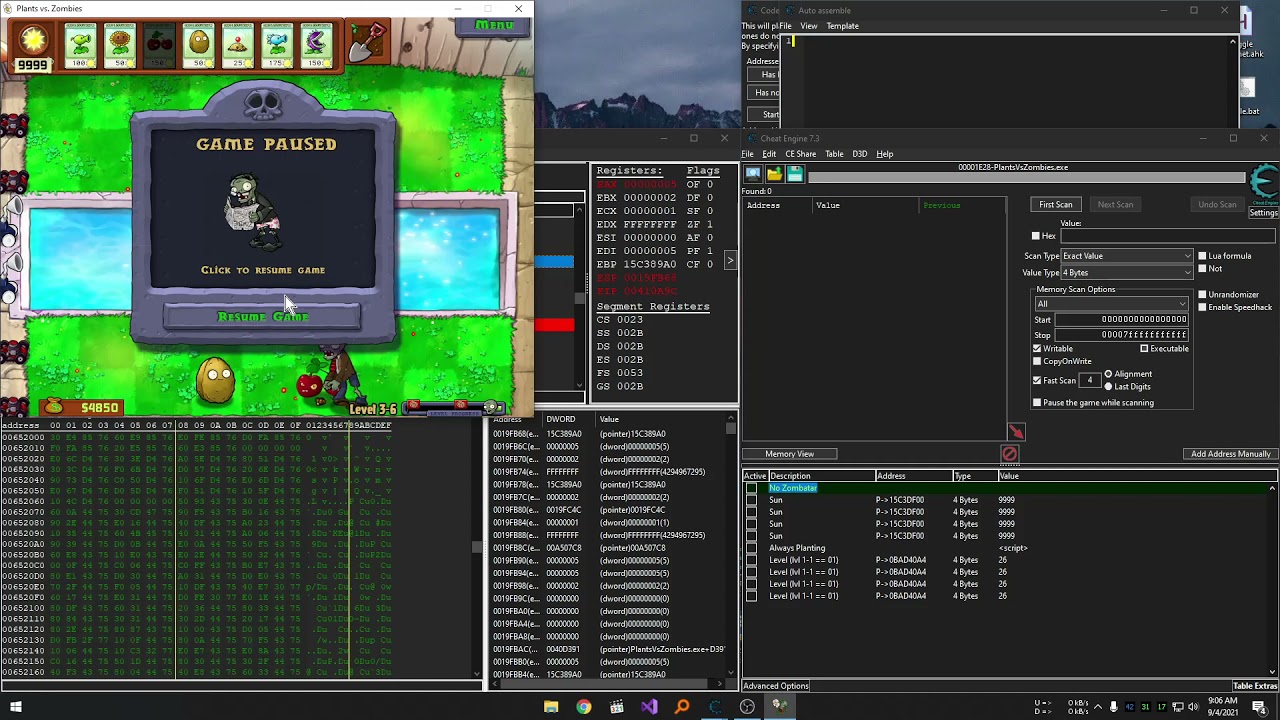The height and width of the screenshot is (720, 1280).
Task: Select the Snow Pea seed packet
Action: pos(276,46)
